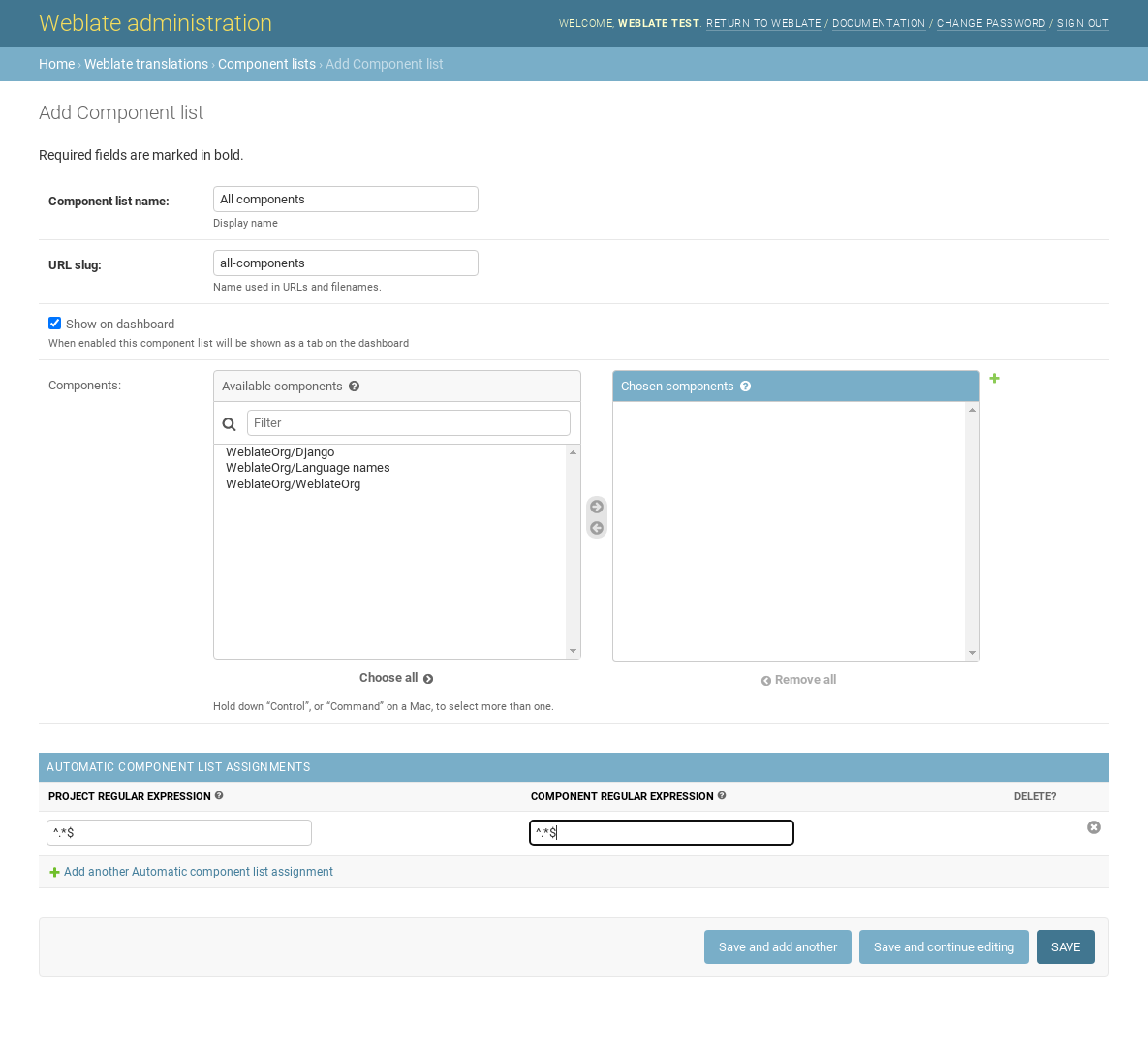This screenshot has width=1148, height=1054.
Task: Click Available components scrollbar down arrow
Action: click(574, 651)
